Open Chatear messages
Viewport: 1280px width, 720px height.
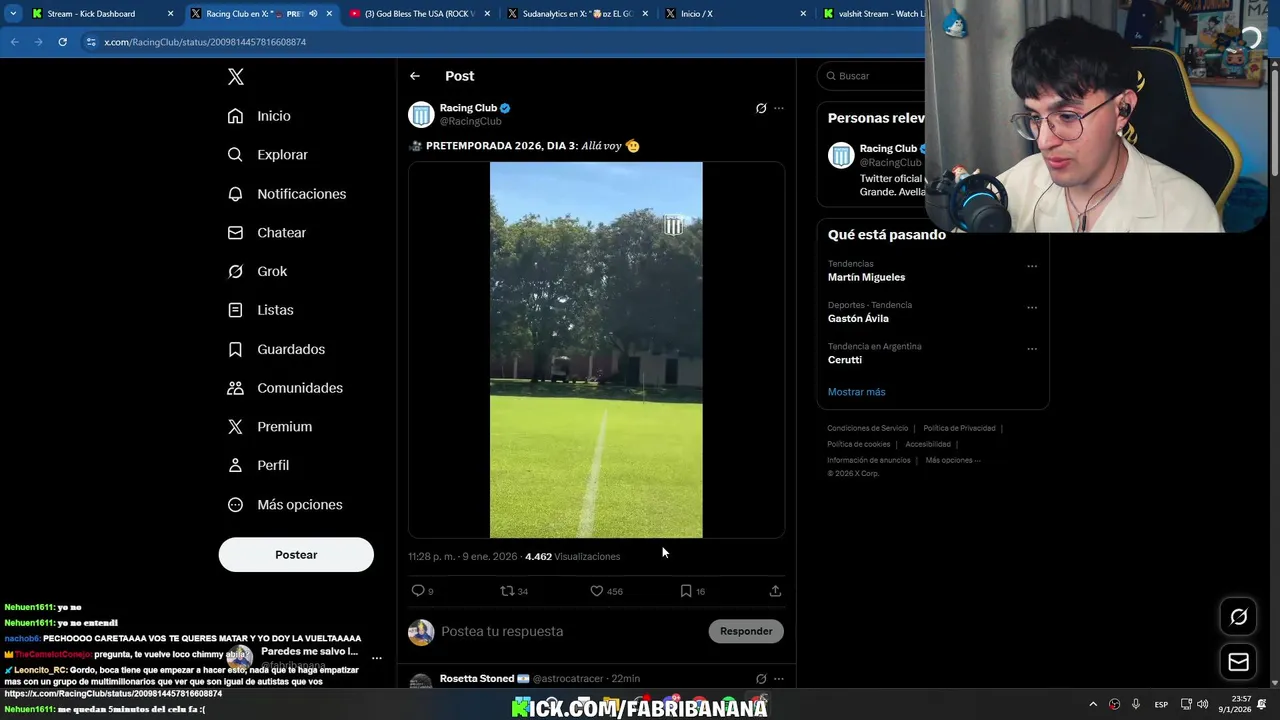pos(266,232)
